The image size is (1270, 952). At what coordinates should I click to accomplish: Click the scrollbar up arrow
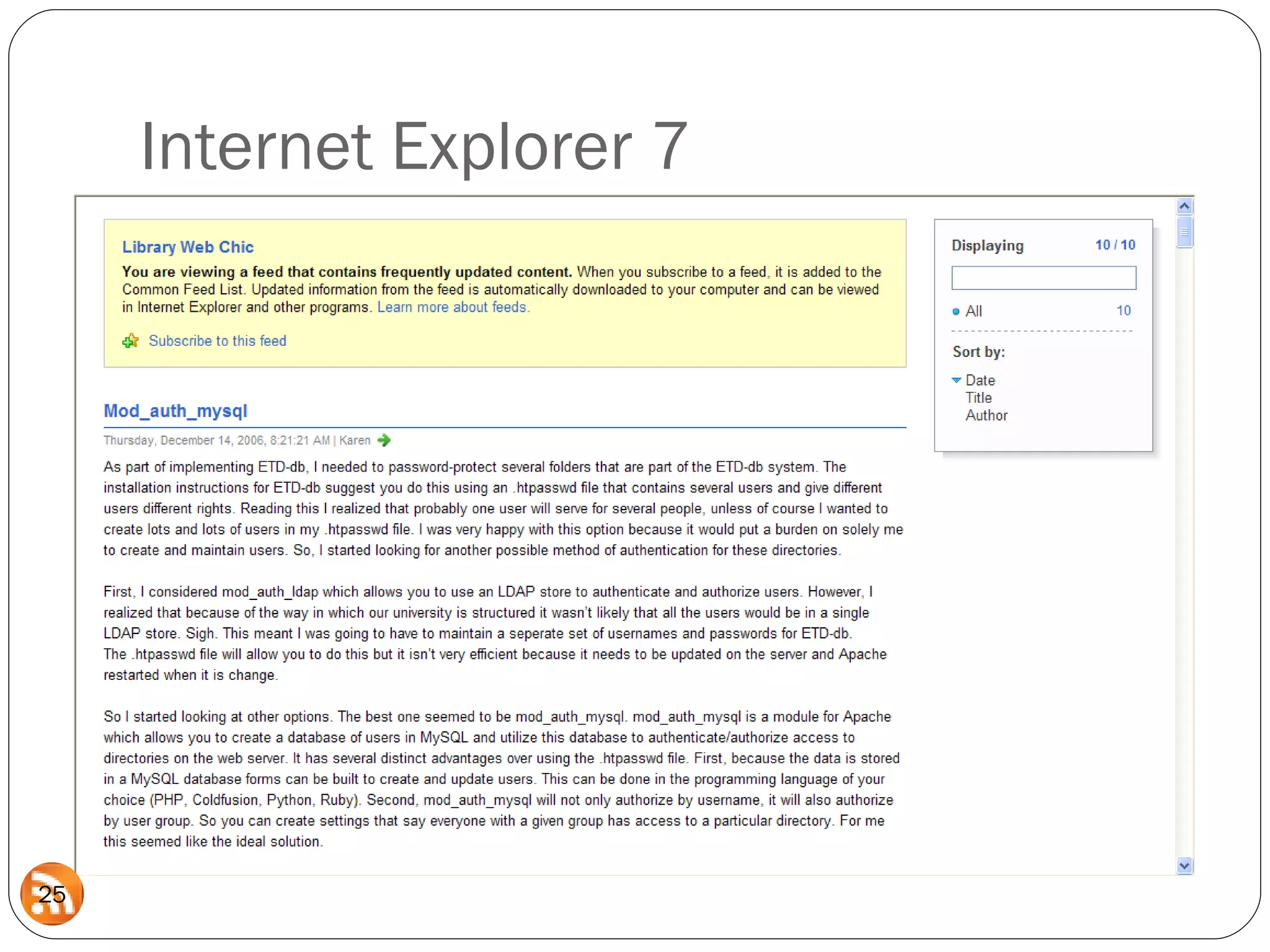coord(1184,206)
